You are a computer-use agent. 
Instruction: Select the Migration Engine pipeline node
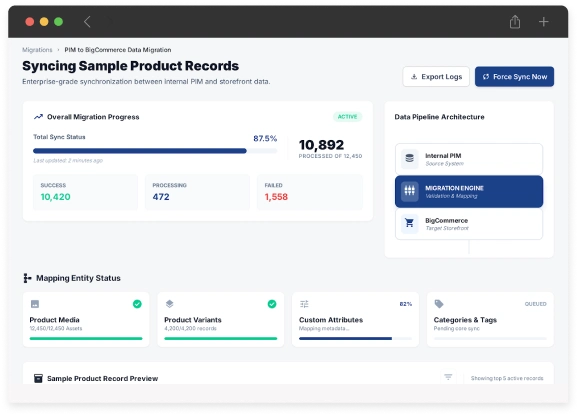(x=469, y=192)
